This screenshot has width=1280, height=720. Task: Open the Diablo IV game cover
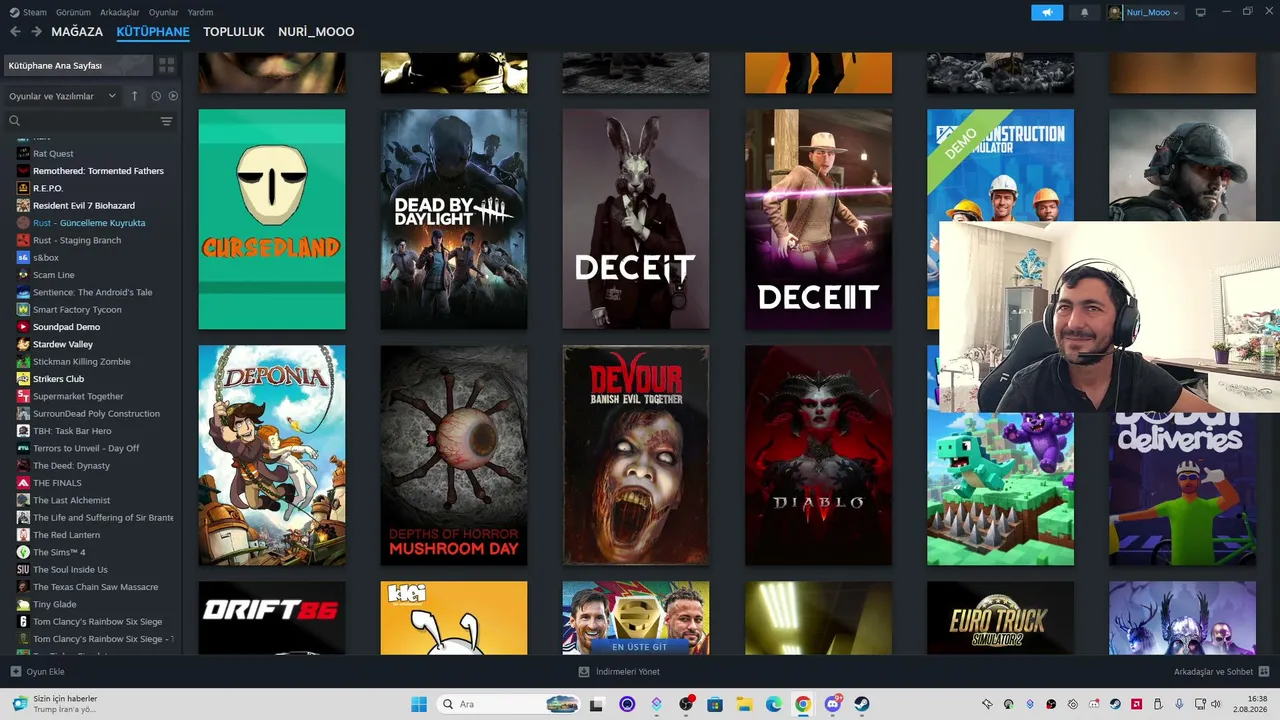point(818,455)
